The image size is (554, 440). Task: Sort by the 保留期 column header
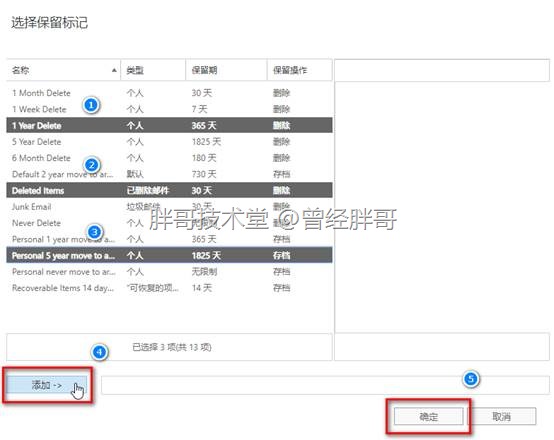[226, 70]
